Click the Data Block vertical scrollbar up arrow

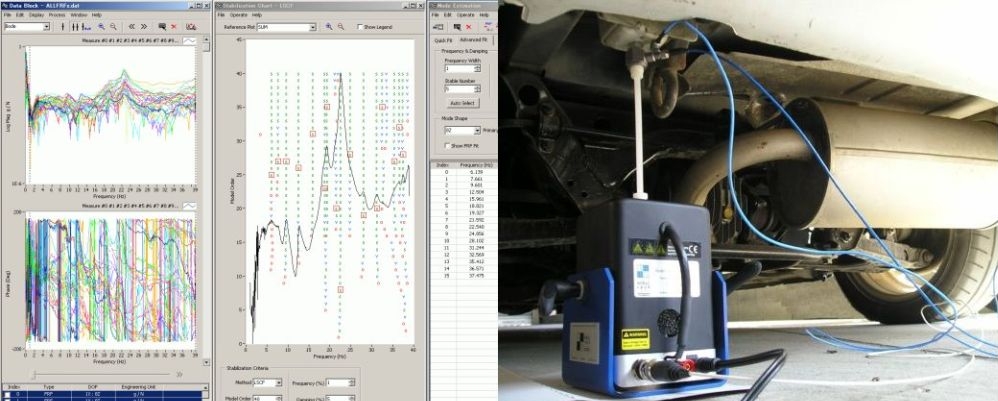click(206, 39)
